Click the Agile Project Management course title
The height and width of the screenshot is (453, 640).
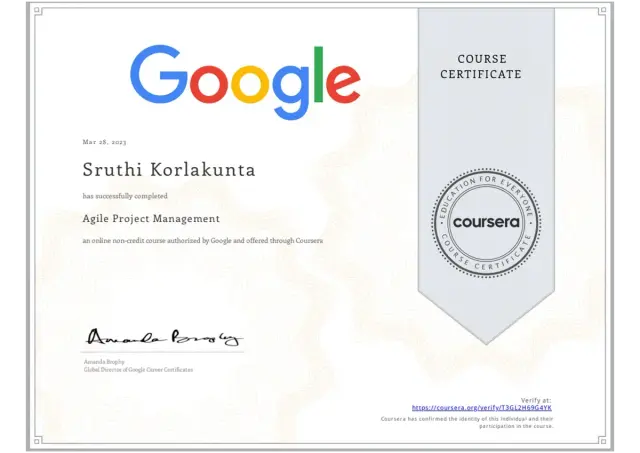tap(151, 218)
